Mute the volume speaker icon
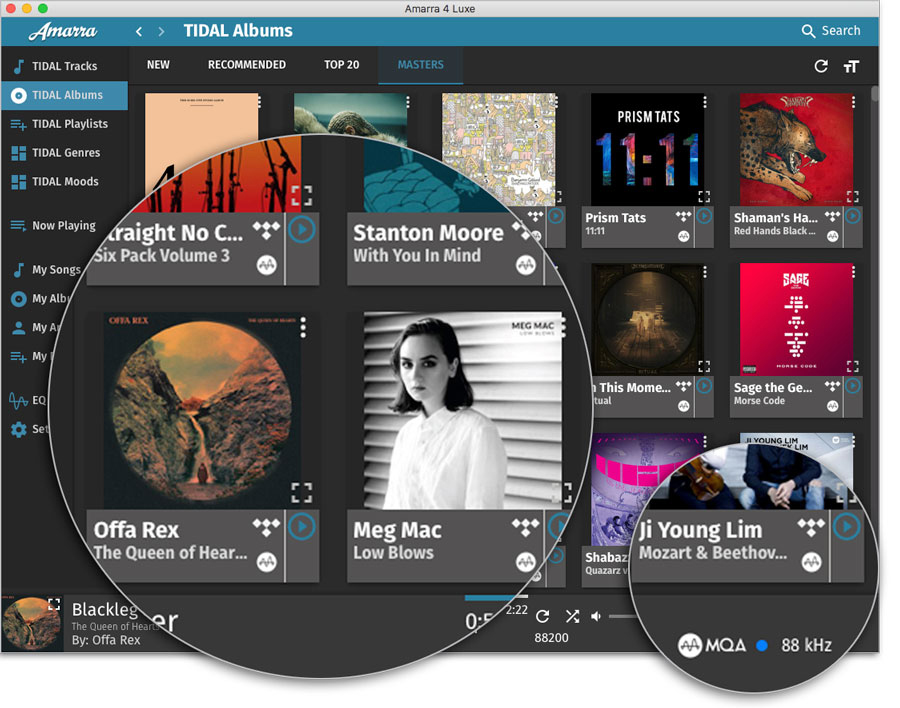The image size is (900, 708). tap(596, 616)
